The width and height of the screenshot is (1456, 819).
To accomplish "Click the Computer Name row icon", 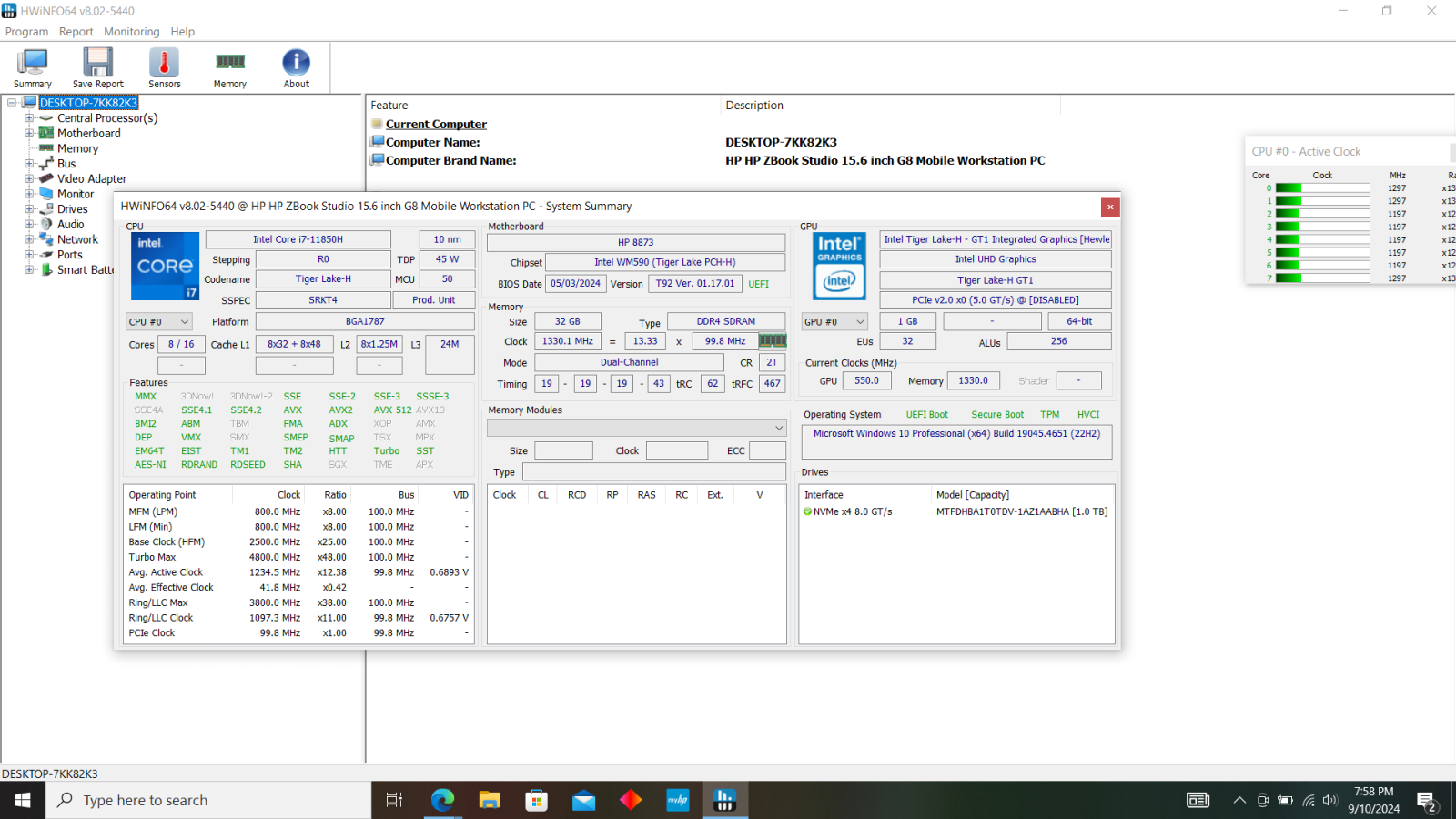I will click(378, 142).
